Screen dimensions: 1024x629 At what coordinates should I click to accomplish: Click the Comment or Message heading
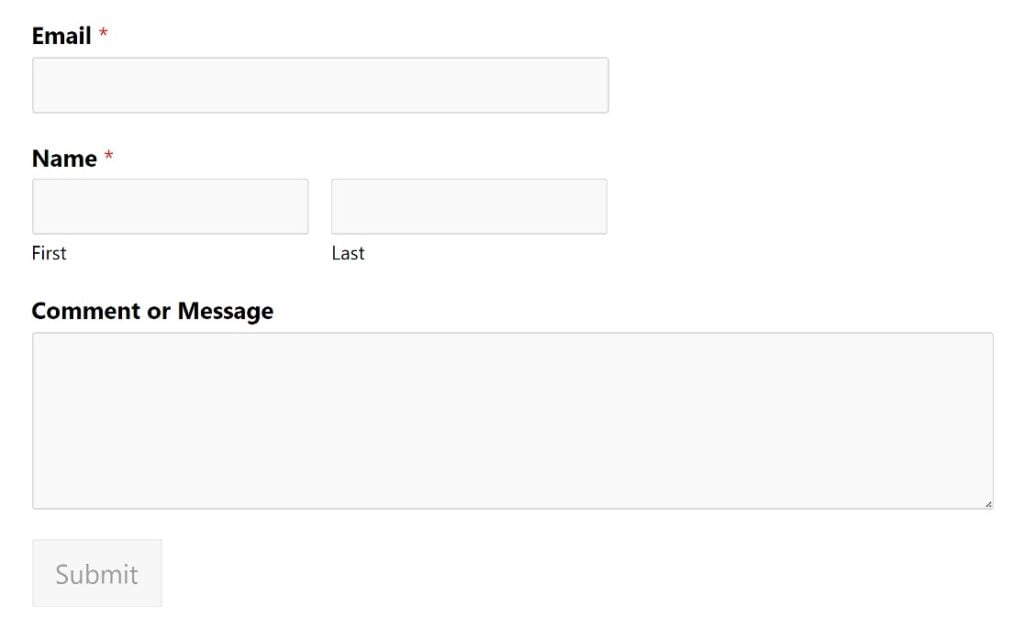(153, 311)
